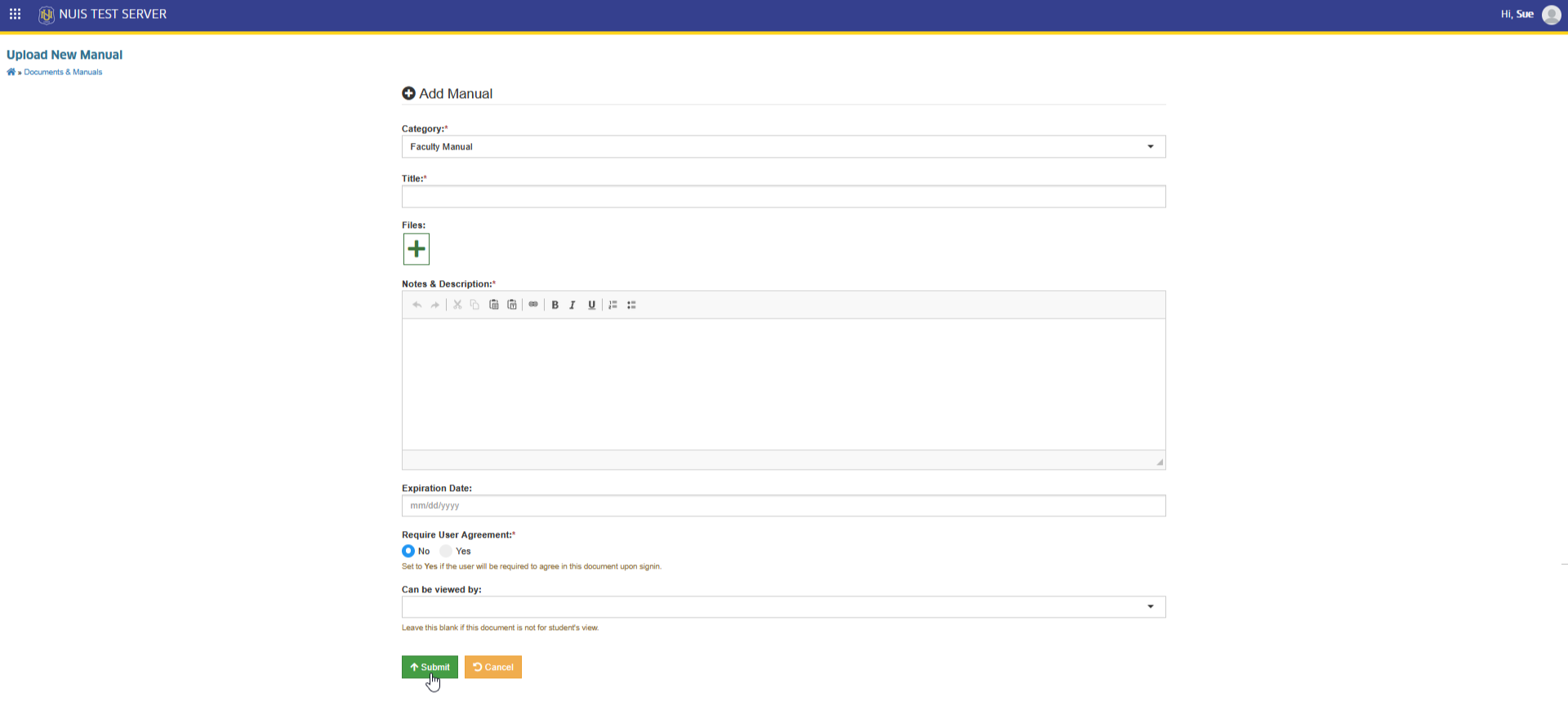
Task: Redo the edit in editor
Action: 435,305
